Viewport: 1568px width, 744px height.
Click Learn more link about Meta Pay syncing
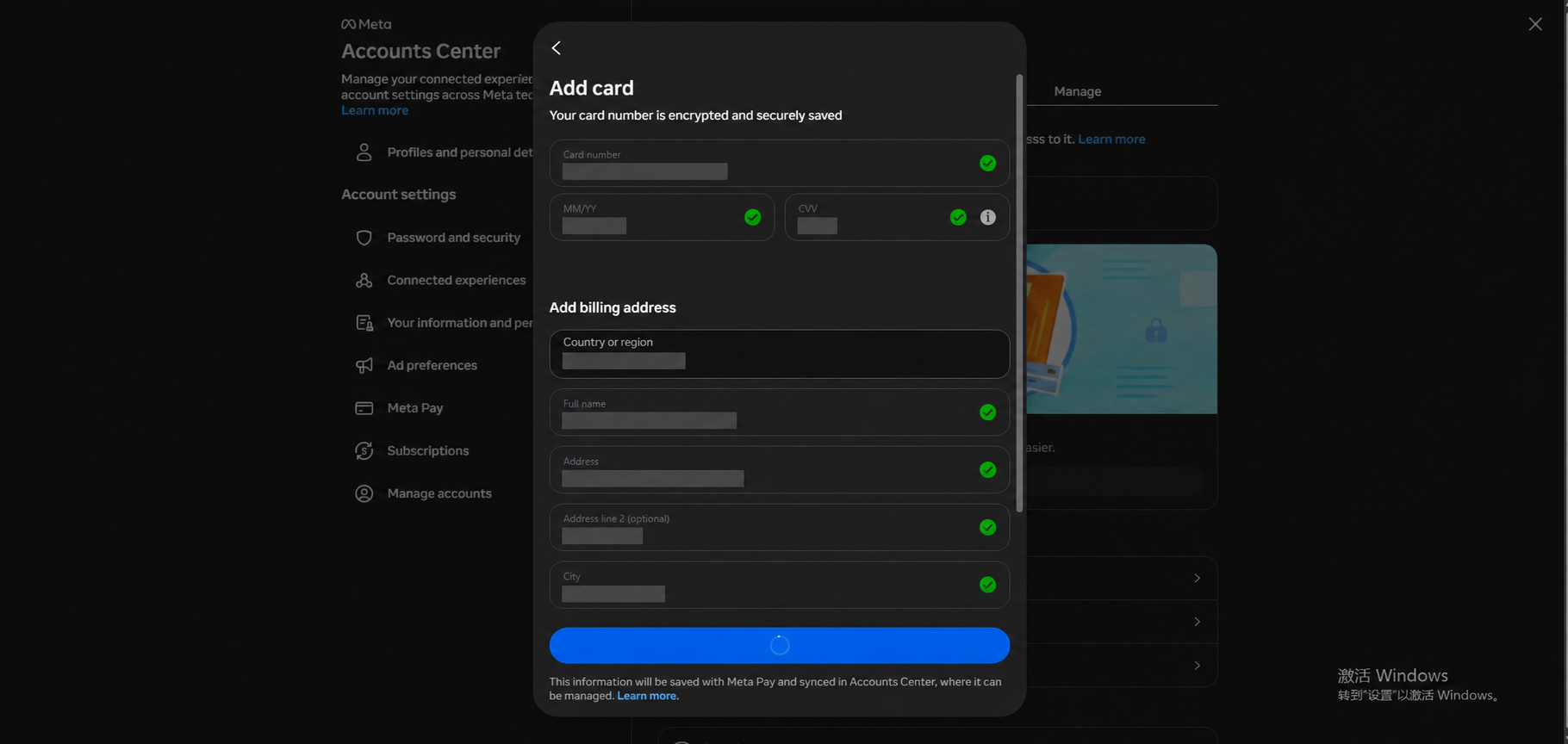[648, 696]
